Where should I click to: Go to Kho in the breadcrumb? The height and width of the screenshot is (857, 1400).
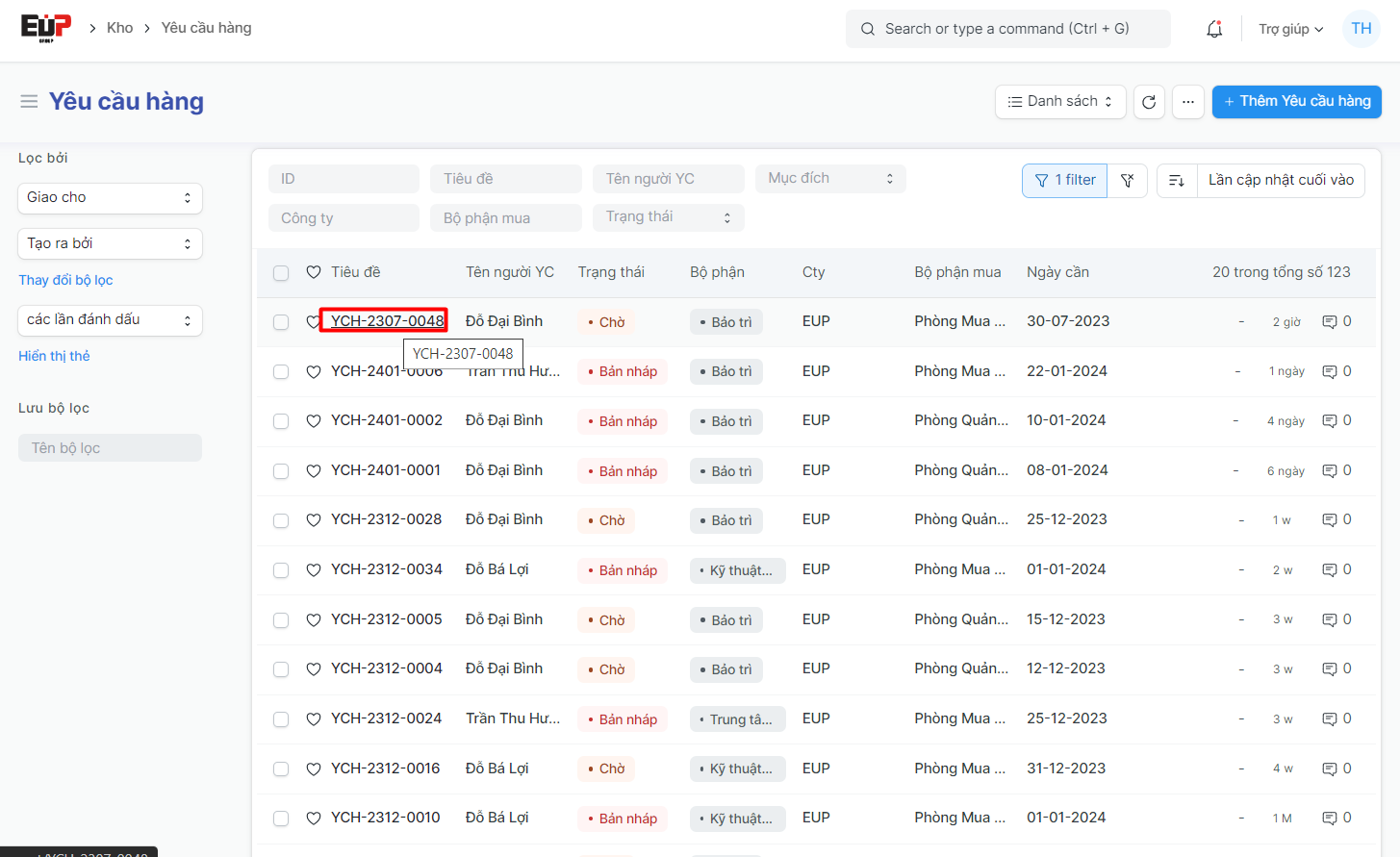119,28
